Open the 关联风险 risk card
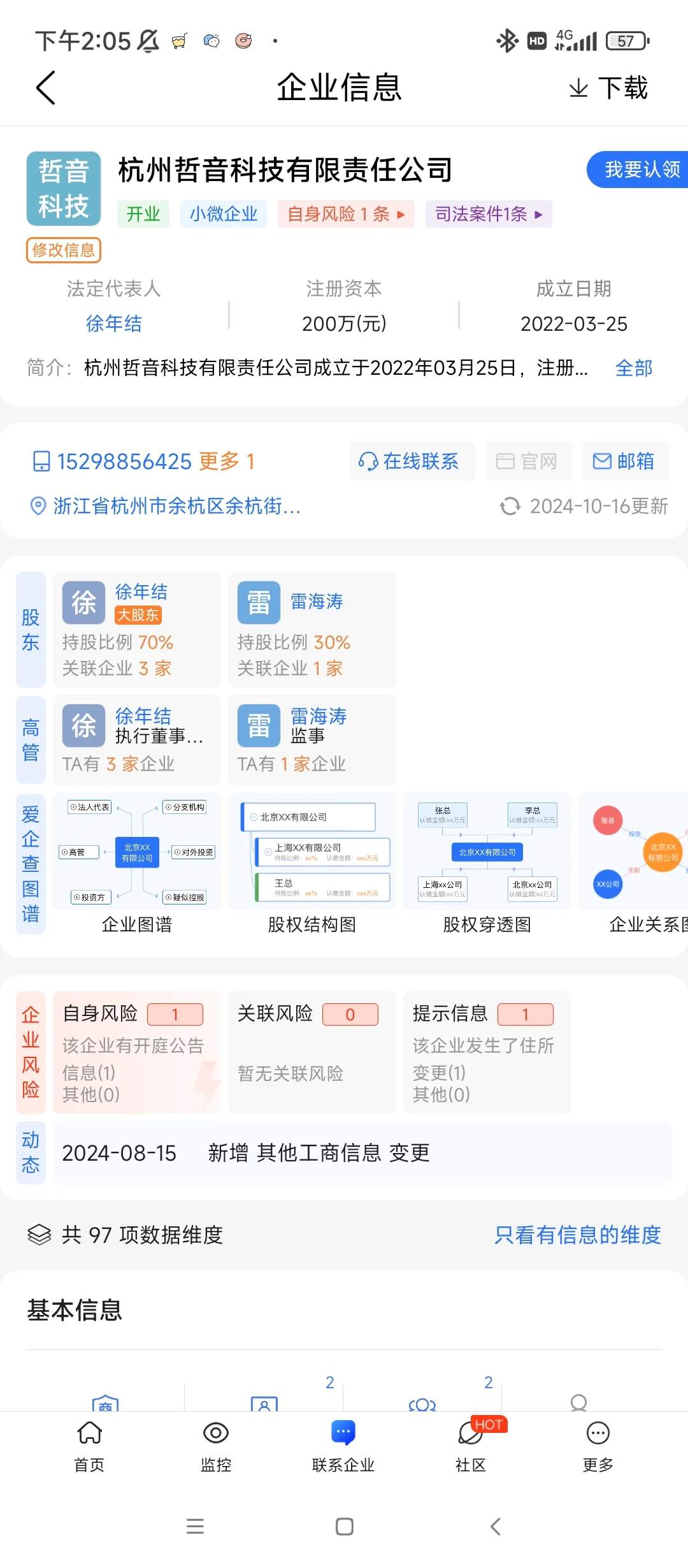This screenshot has height=1568, width=688. [x=312, y=1052]
